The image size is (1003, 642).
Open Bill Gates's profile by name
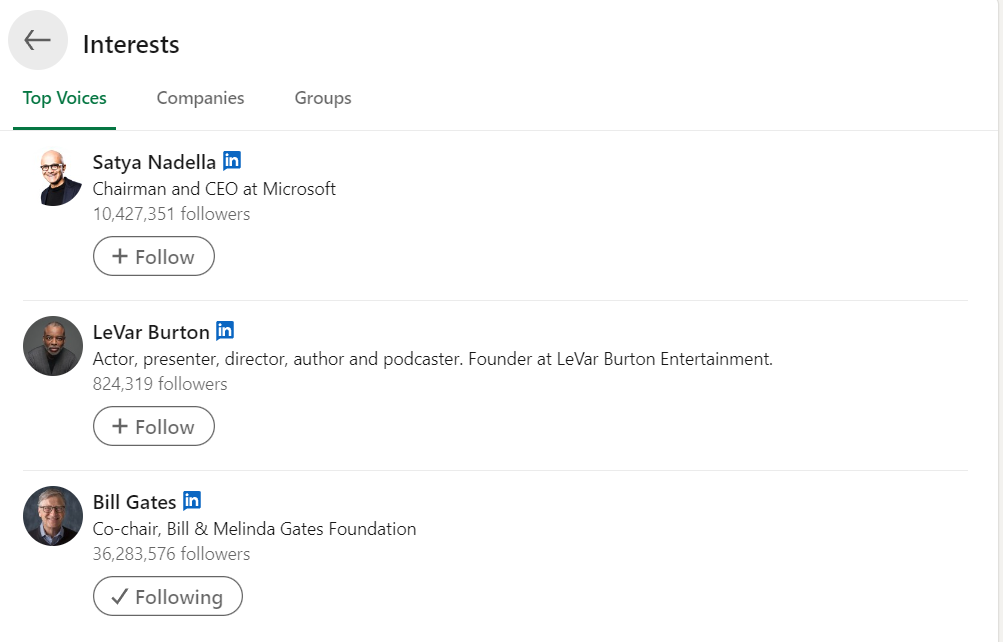[x=134, y=502]
